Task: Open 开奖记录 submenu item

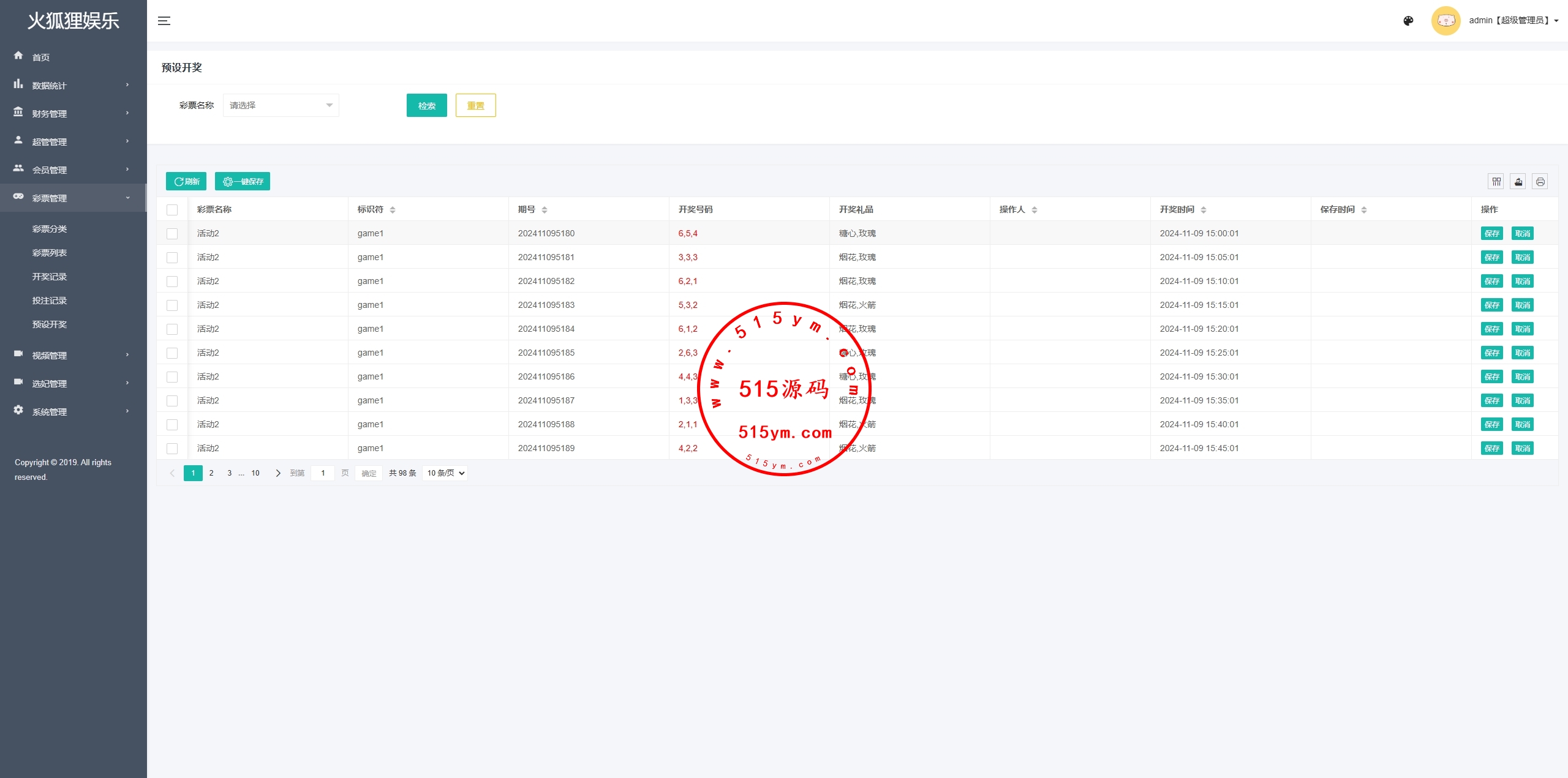Action: point(50,277)
